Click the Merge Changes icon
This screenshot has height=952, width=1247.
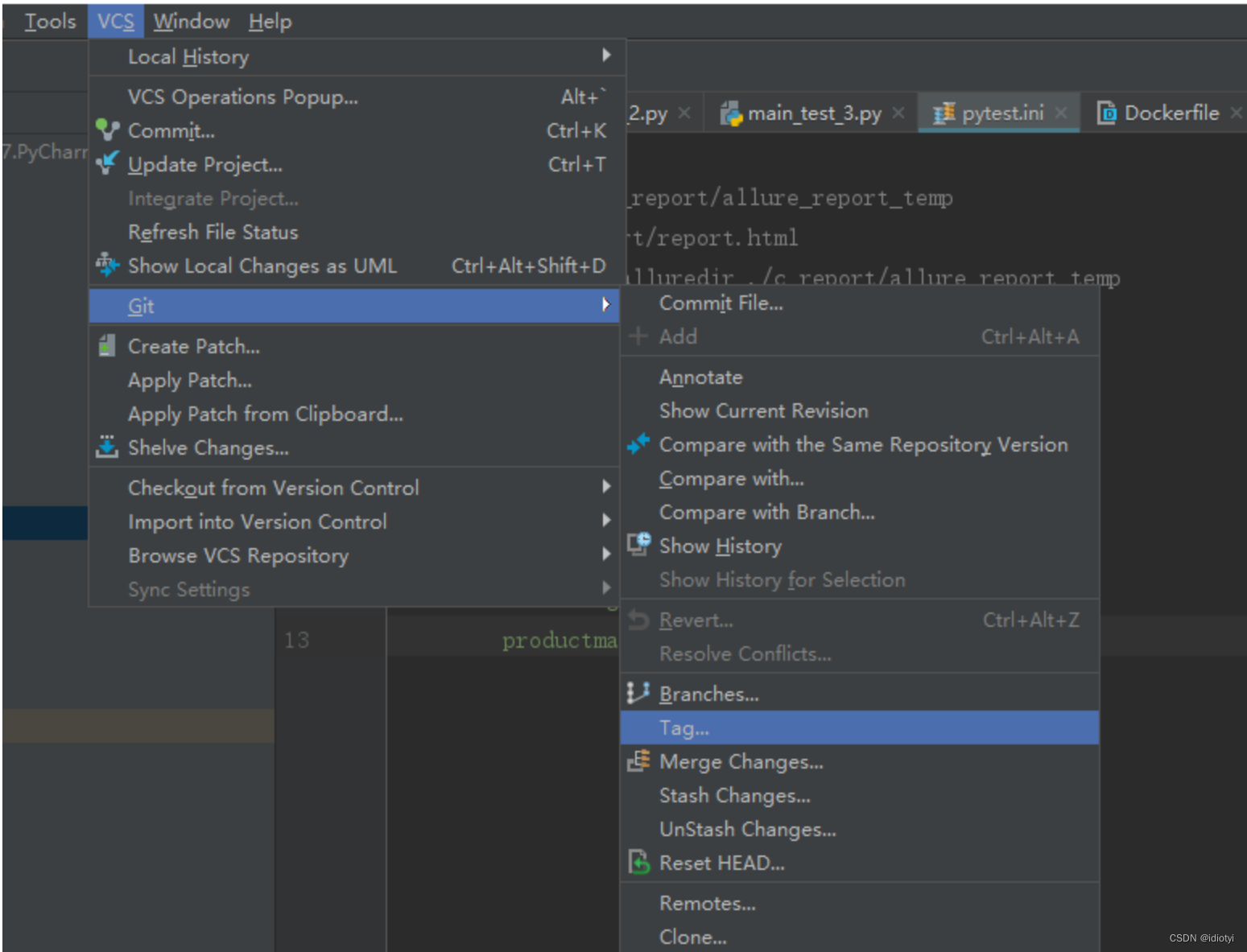(x=638, y=760)
